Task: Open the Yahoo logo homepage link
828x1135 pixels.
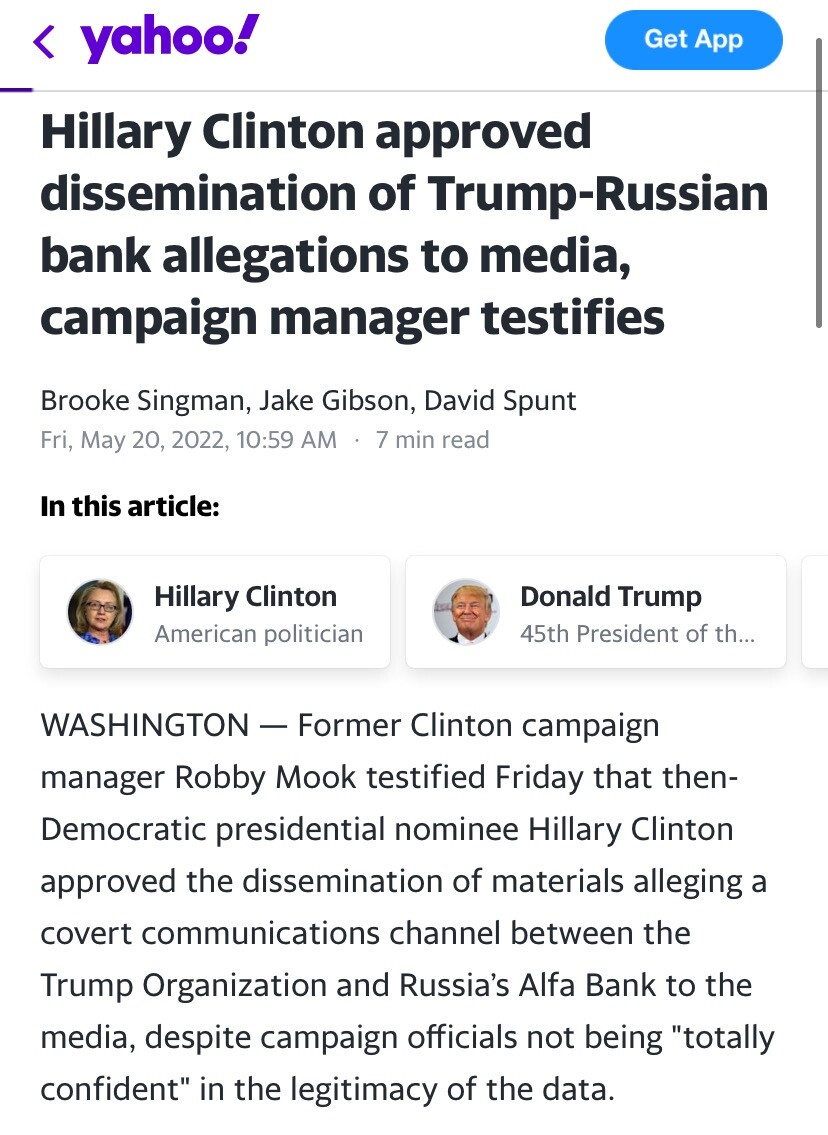Action: click(169, 41)
